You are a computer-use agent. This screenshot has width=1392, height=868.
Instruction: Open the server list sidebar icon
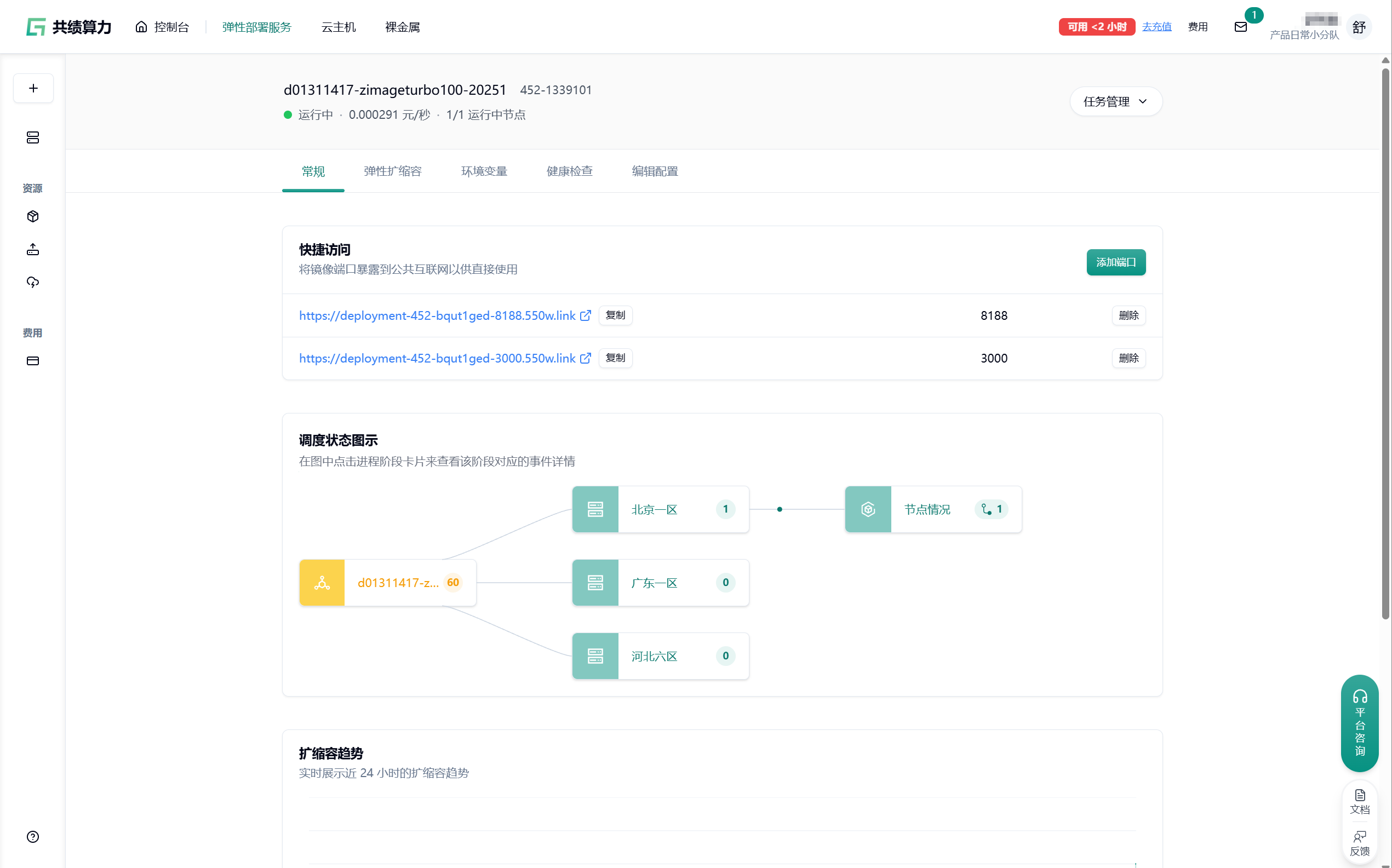(x=33, y=137)
